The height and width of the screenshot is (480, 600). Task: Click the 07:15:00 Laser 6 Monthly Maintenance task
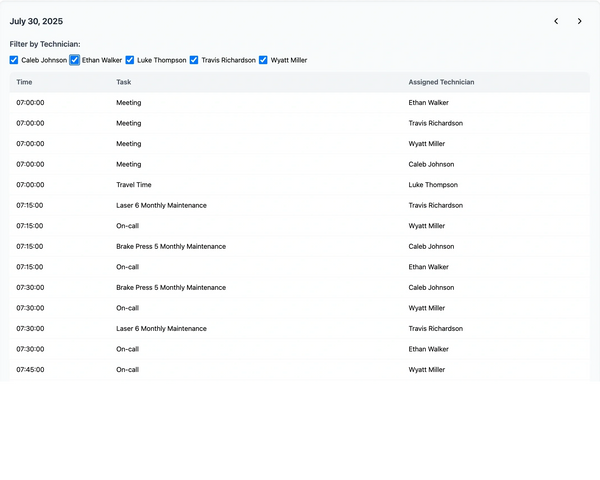[x=161, y=205]
